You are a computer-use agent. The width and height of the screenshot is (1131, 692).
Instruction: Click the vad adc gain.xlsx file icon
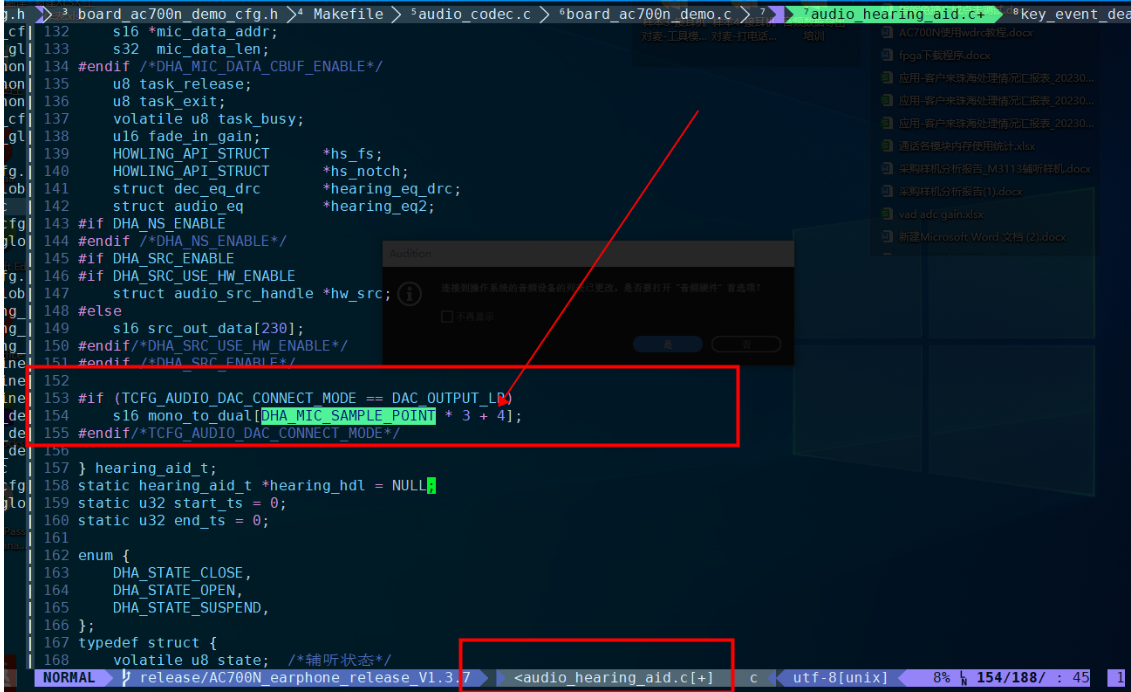pyautogui.click(x=887, y=214)
